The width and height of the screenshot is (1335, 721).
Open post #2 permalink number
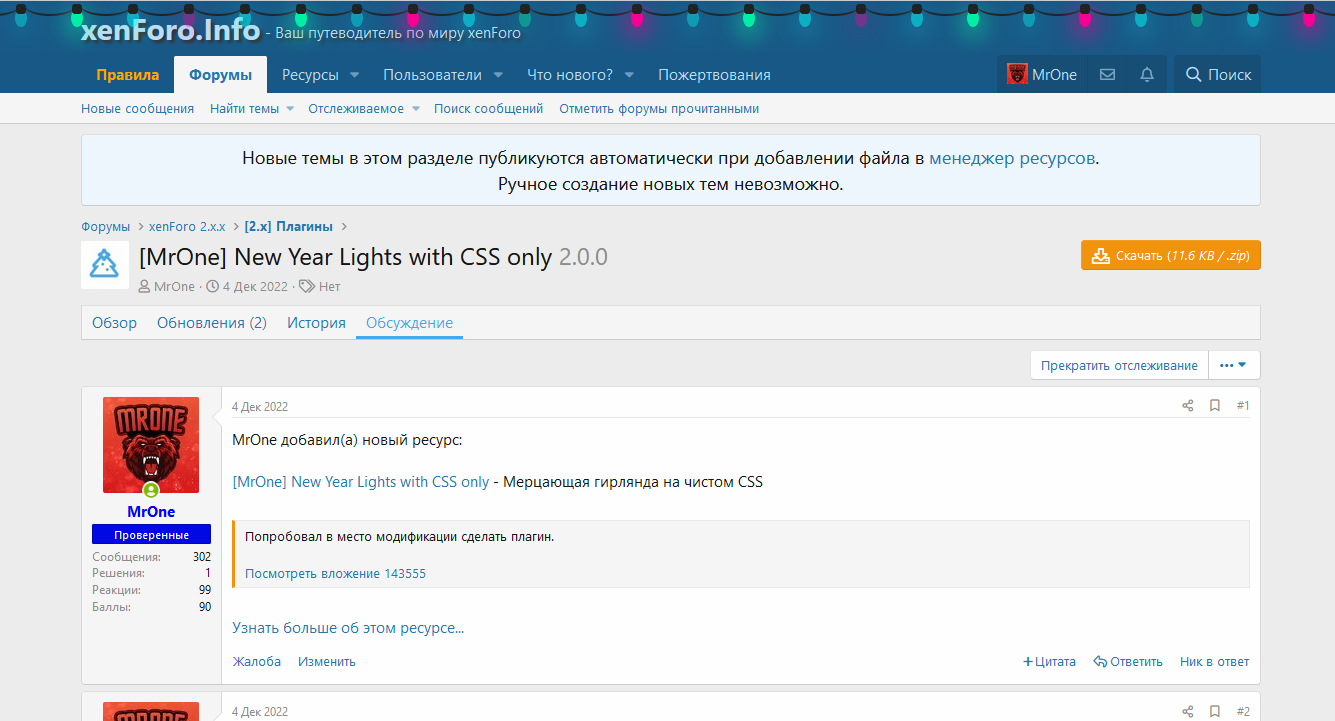coord(1243,712)
